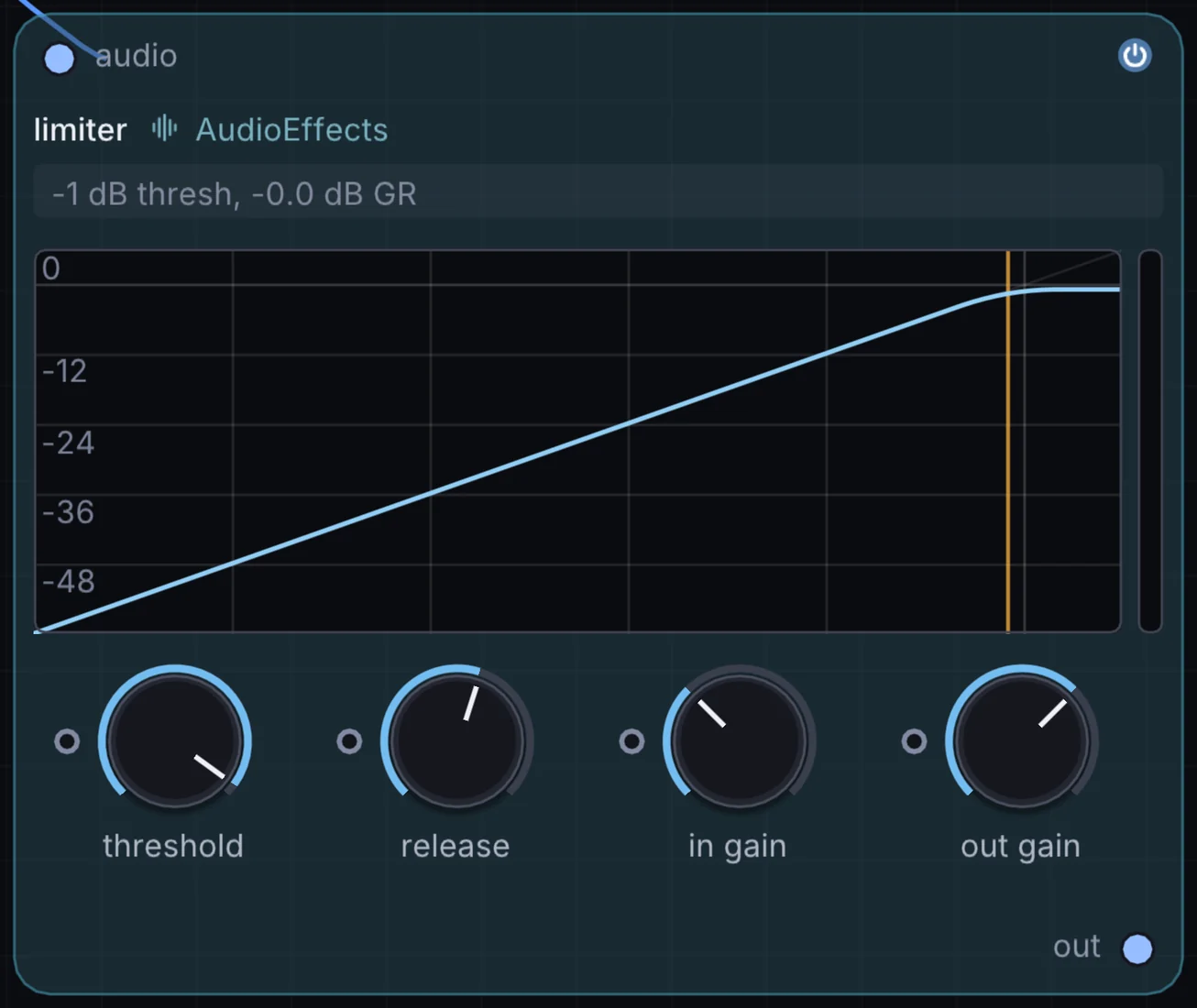Click the AudioEffects waveform icon
The image size is (1197, 1008).
(x=164, y=128)
